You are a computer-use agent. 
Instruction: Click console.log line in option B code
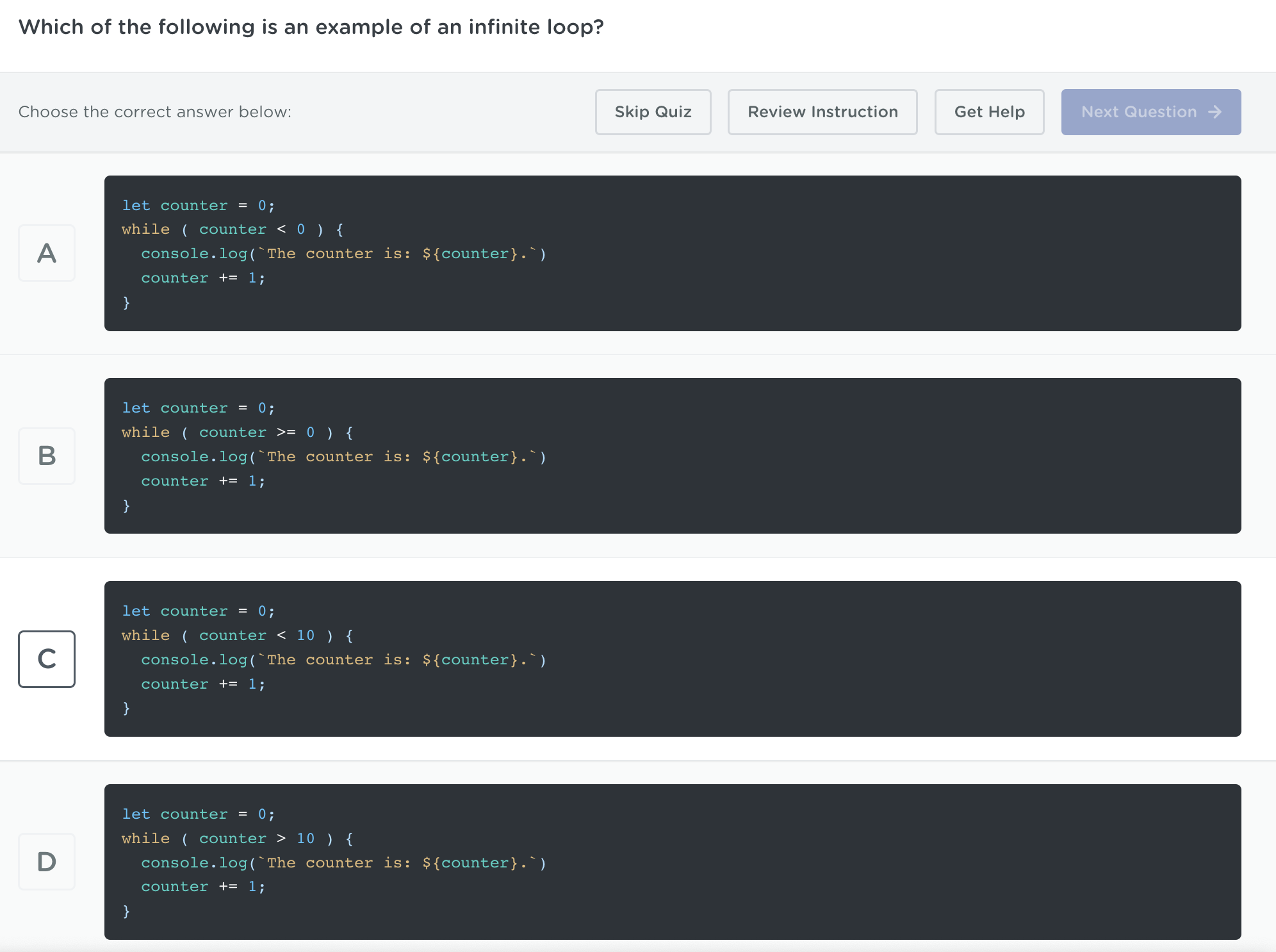(343, 457)
